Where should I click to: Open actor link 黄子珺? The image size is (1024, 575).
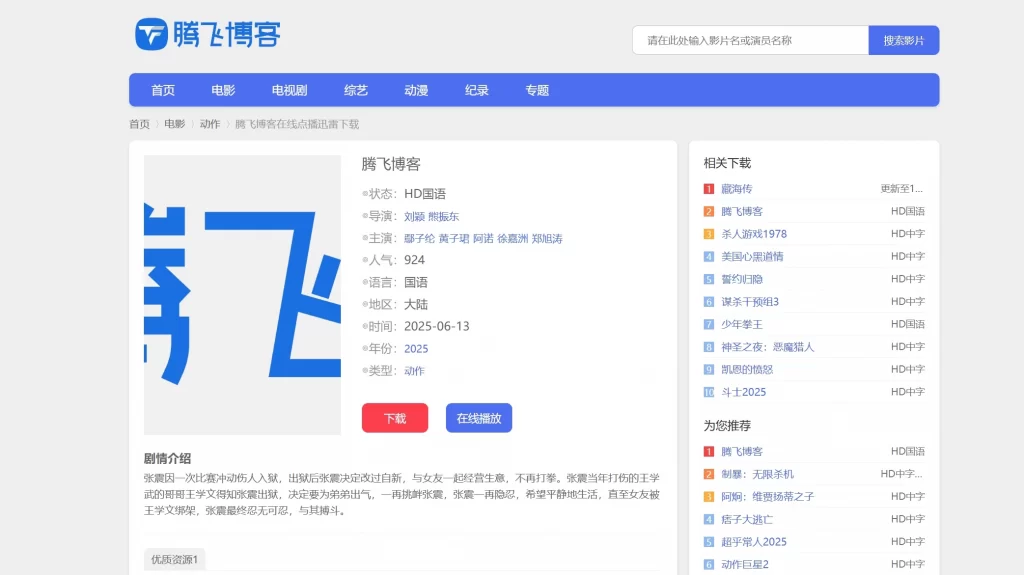coord(453,238)
